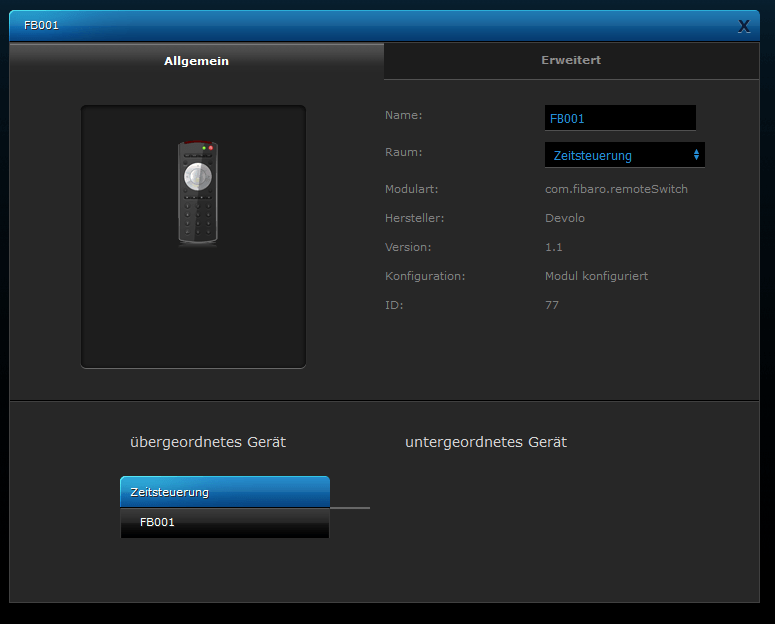This screenshot has width=775, height=624.
Task: Click the com.fibaro.remoteSwitch module type value
Action: 616,189
